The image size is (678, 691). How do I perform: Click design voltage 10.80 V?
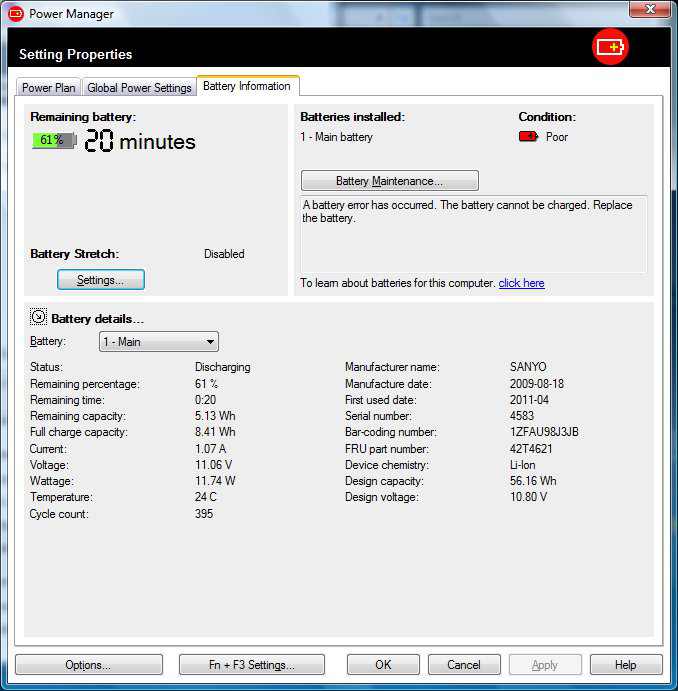[528, 497]
